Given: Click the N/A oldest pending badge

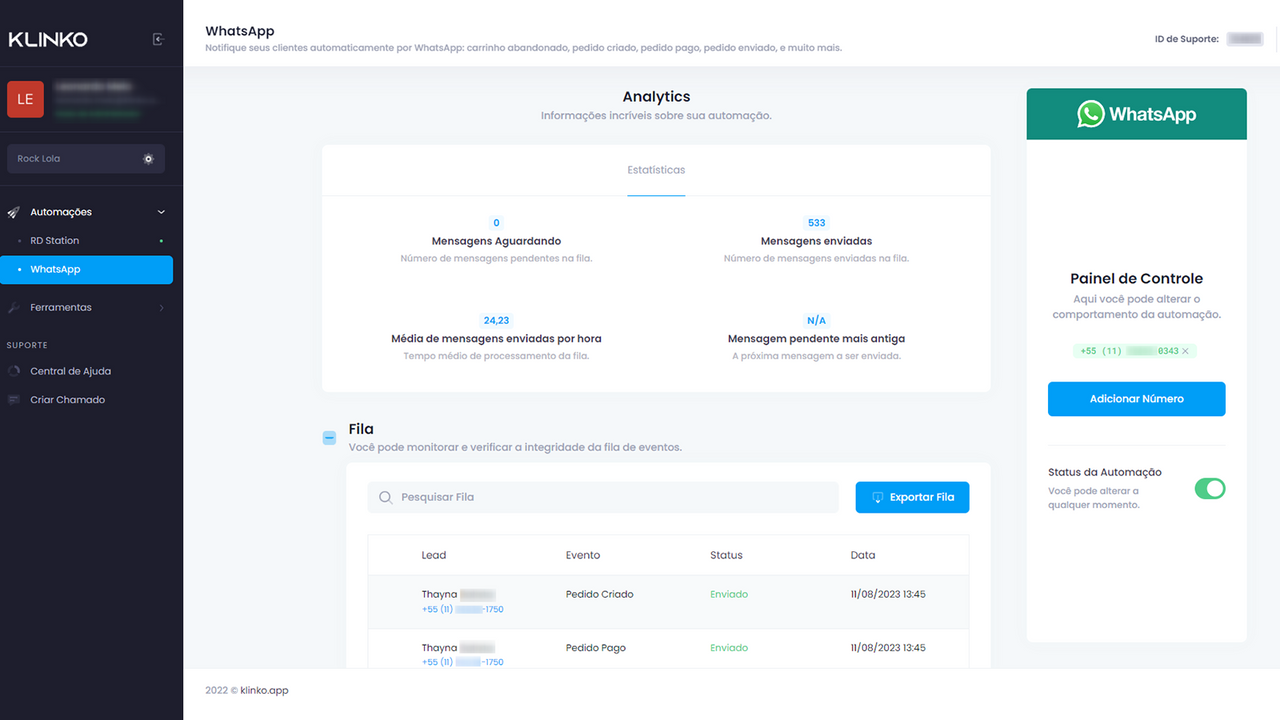Looking at the screenshot, I should click(x=816, y=321).
